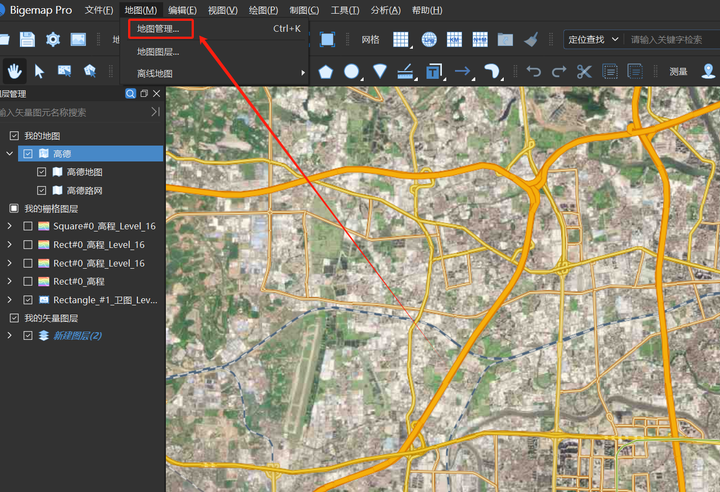The image size is (720, 492).
Task: Click the location pin marker icon
Action: click(709, 71)
